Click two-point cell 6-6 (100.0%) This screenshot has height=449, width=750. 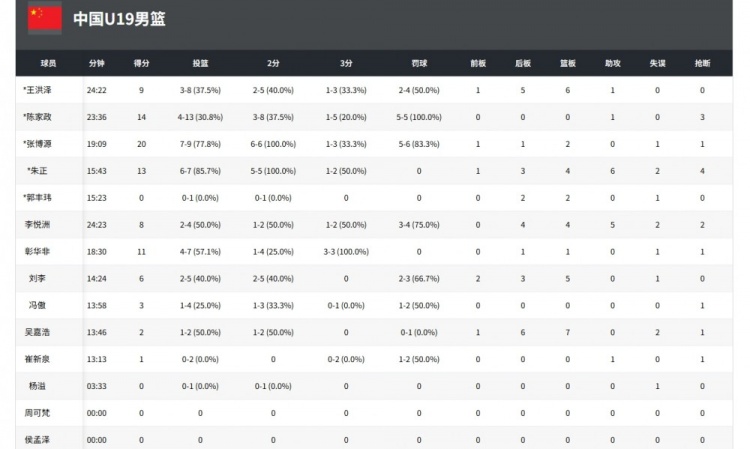[x=273, y=144]
